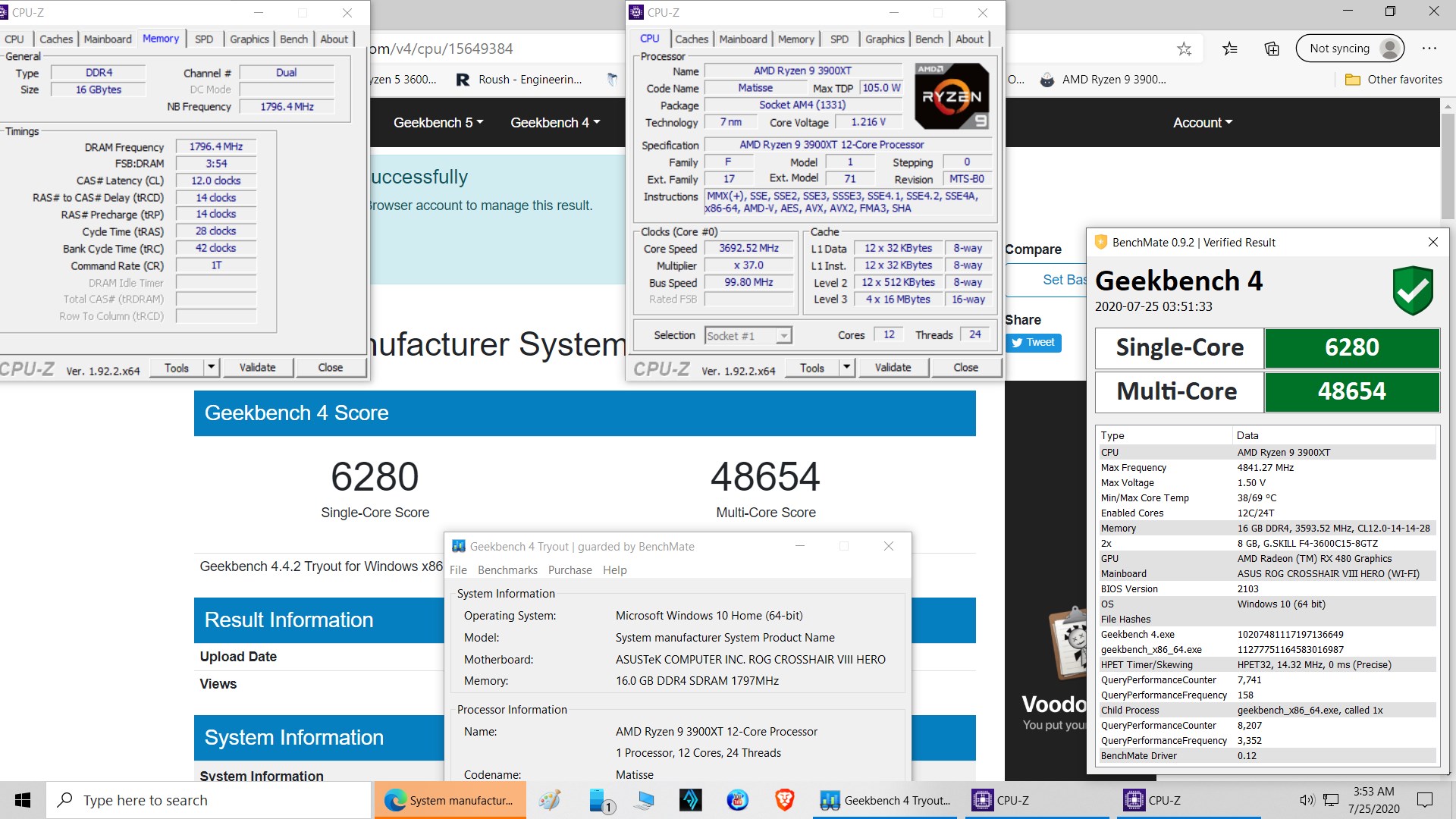Click the DRAM Frequency 1796.4 MHz value
This screenshot has height=819, width=1456.
point(216,146)
